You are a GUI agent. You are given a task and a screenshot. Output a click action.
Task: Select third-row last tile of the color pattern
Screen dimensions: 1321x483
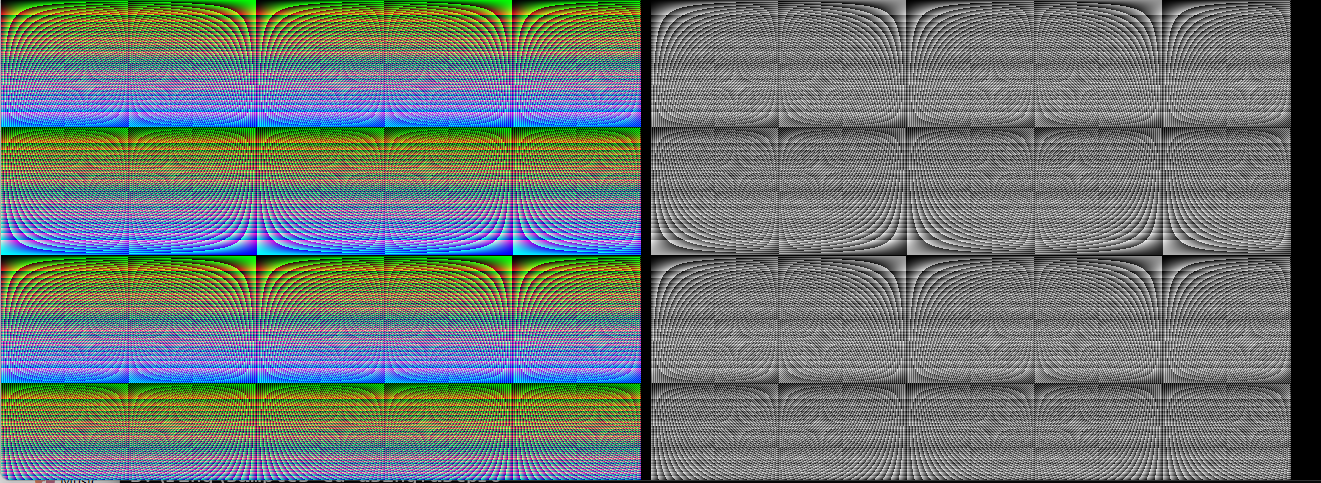576,320
